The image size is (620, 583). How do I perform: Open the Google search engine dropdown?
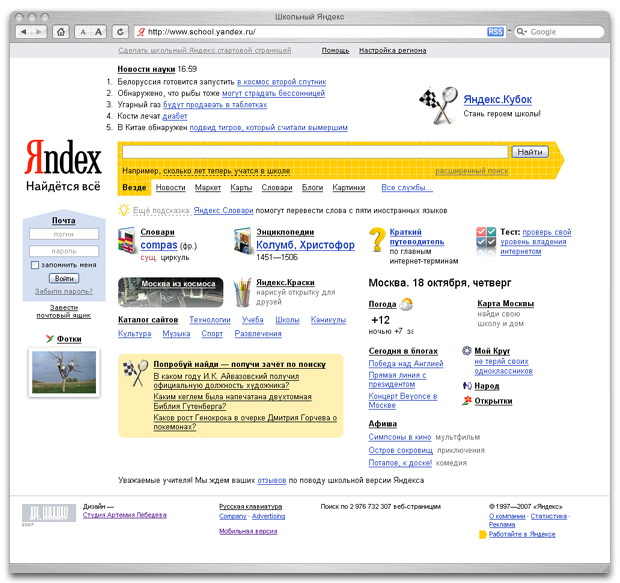pyautogui.click(x=524, y=32)
